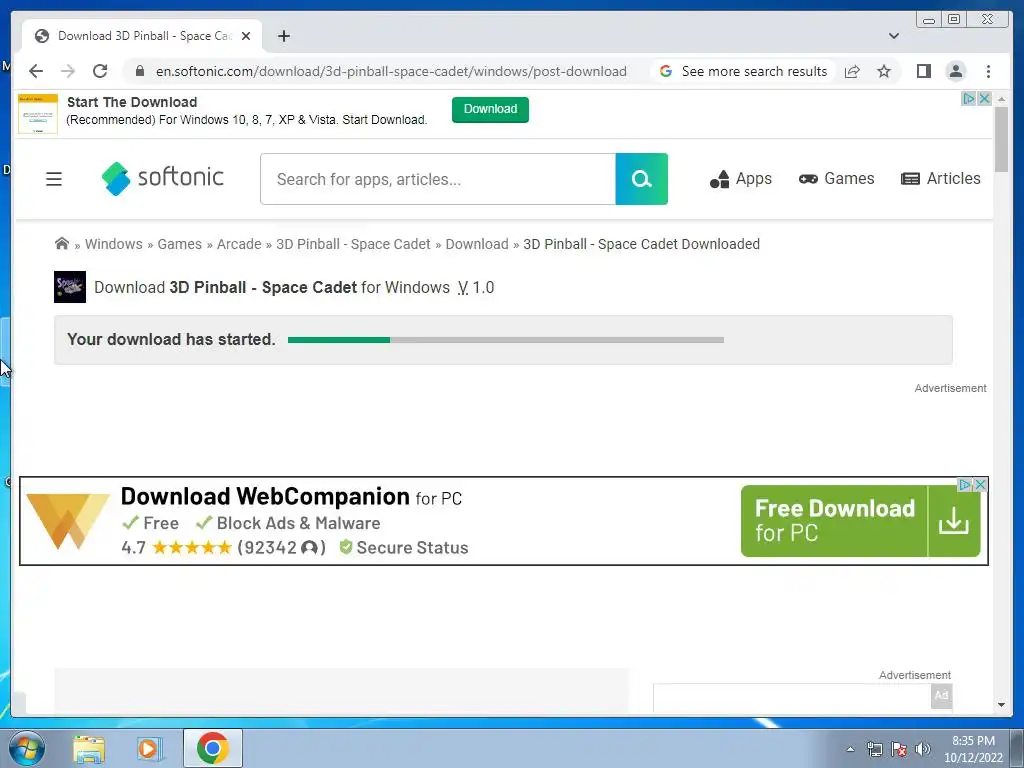Click Chrome icon in taskbar
The height and width of the screenshot is (768, 1024).
213,748
